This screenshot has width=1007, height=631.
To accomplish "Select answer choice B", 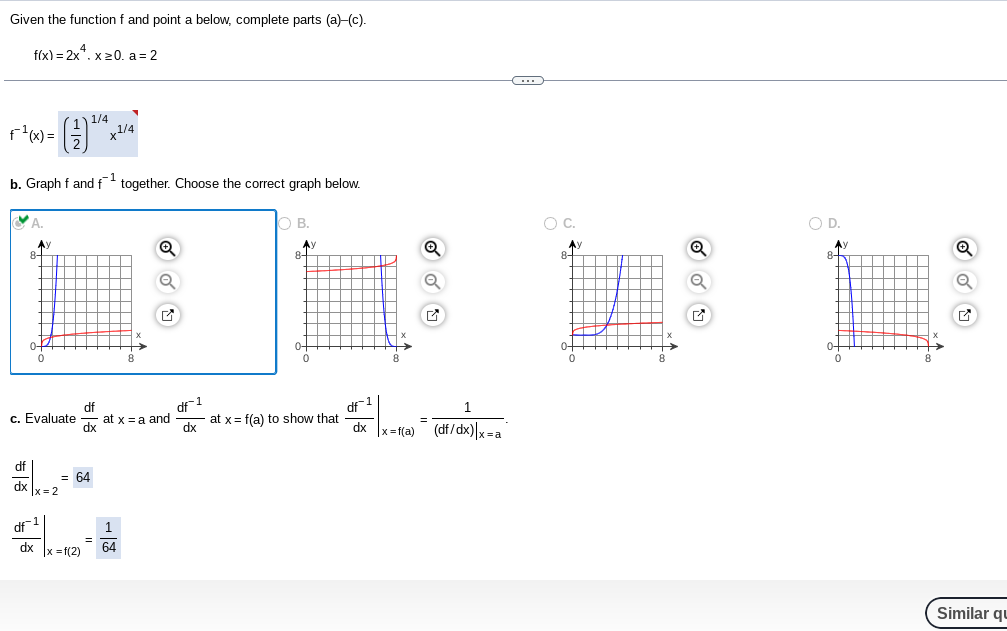I will point(284,223).
